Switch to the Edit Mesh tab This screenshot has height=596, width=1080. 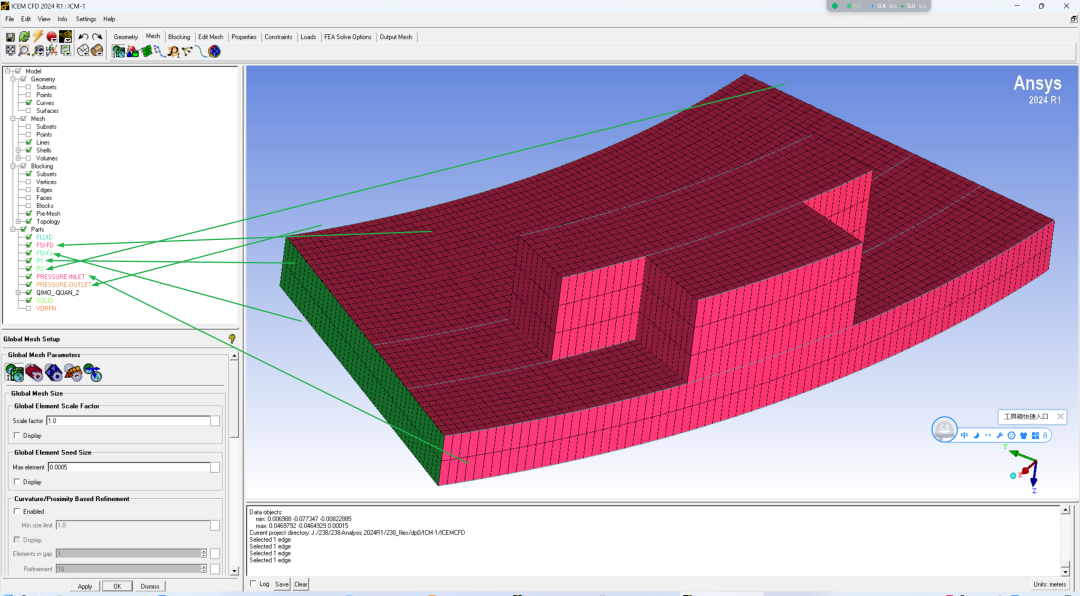211,37
